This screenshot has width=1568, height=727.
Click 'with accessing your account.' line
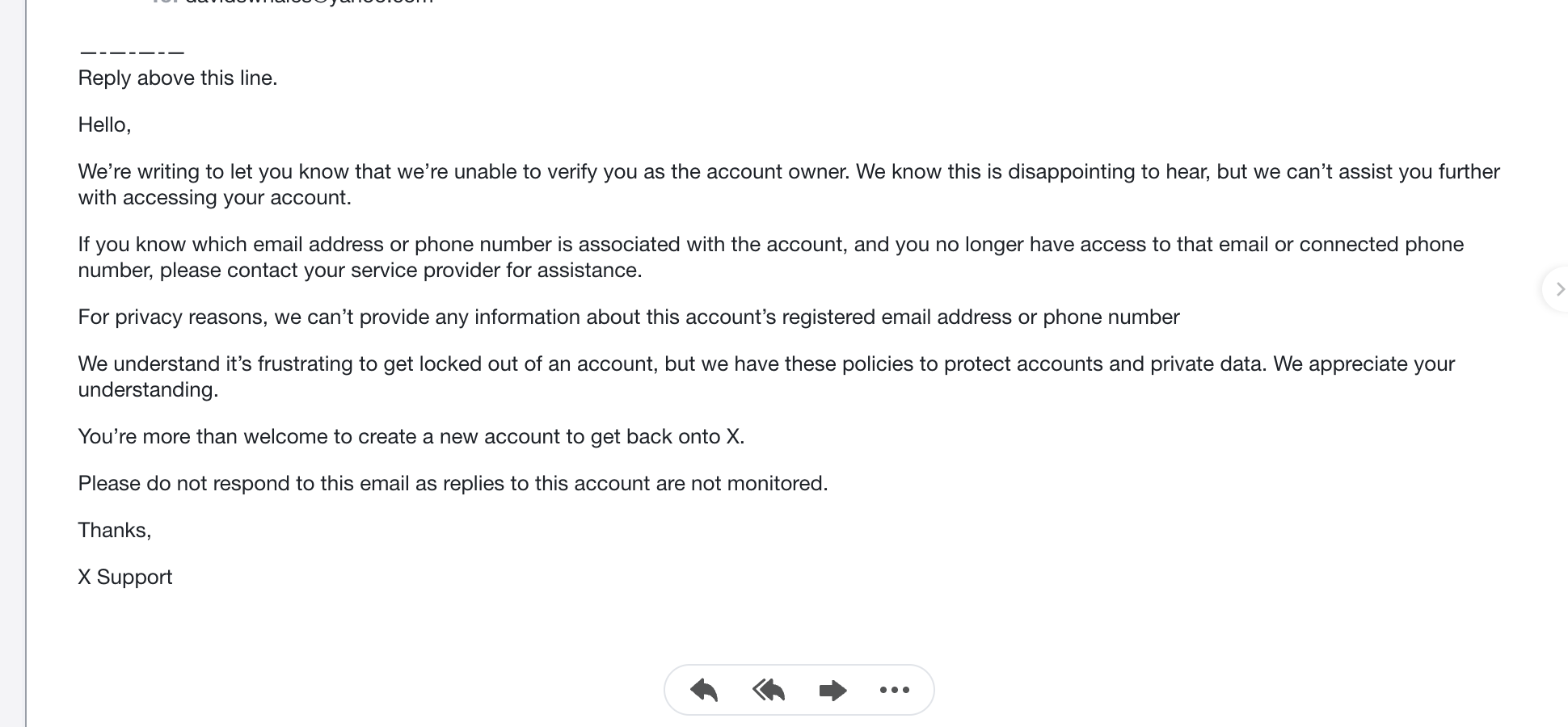215,198
